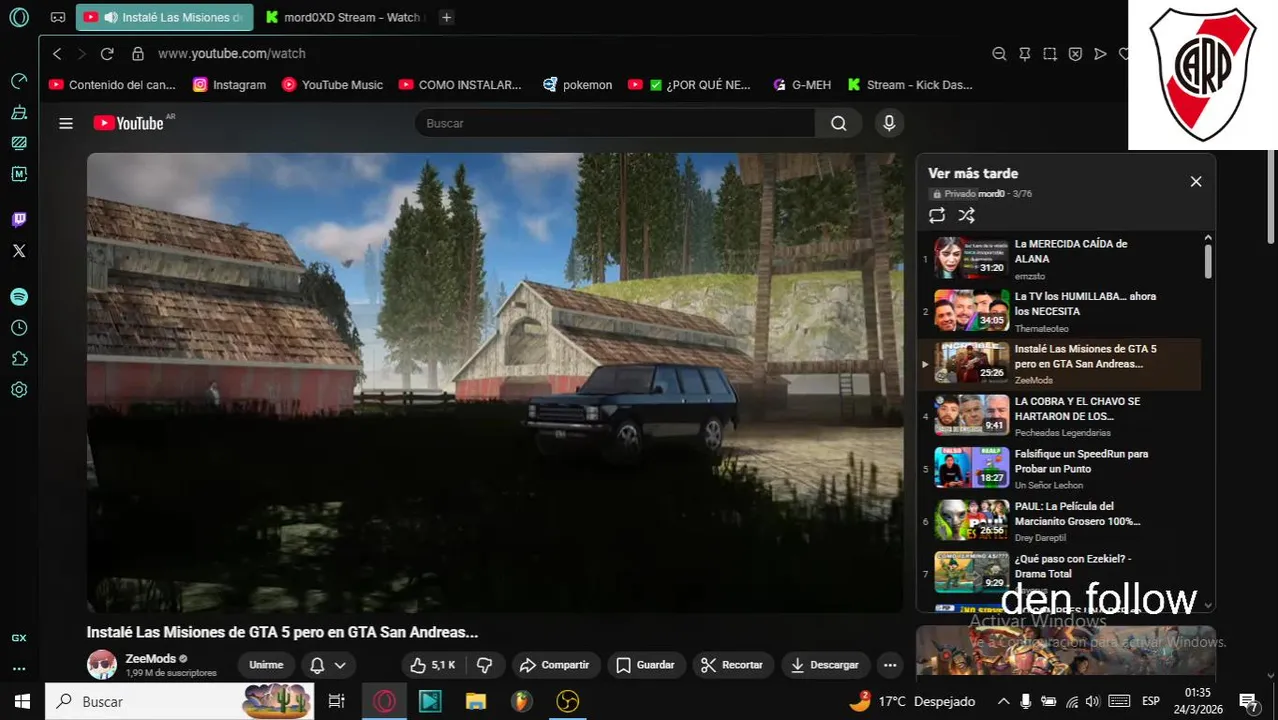Open ESP input language selector
The image size is (1278, 720).
(x=1151, y=701)
